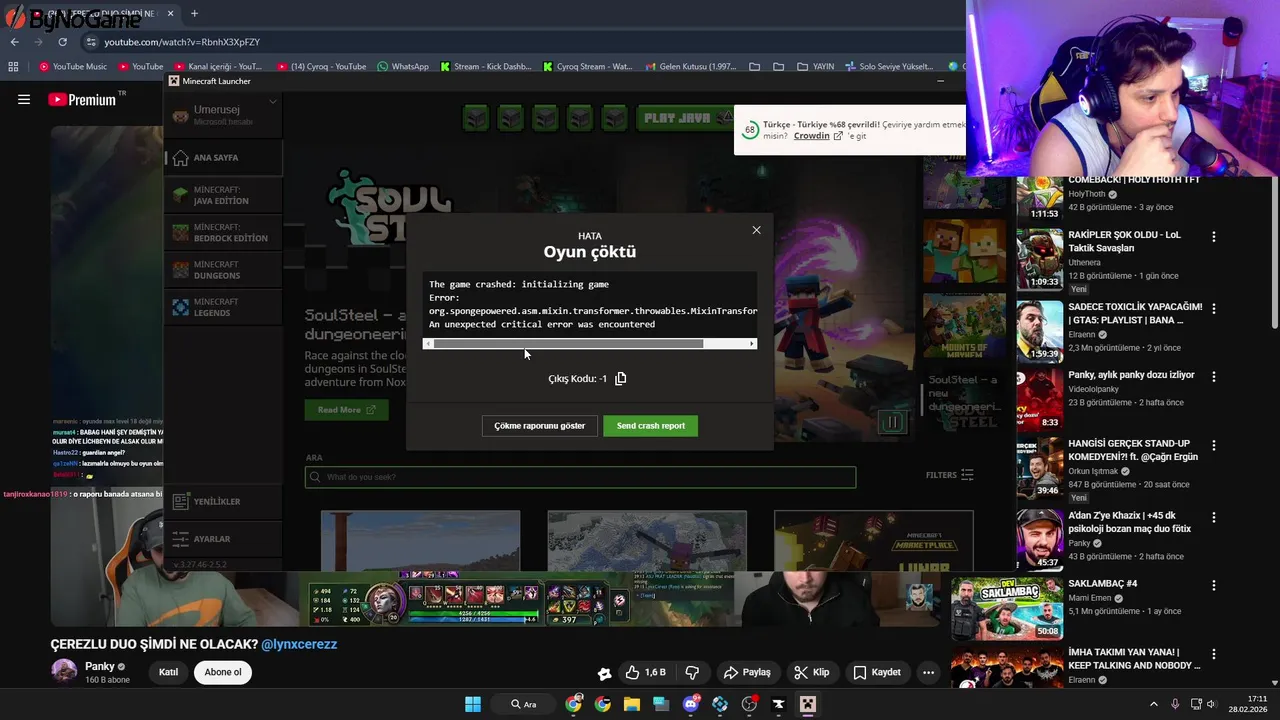Copy the exit code with clipboard icon
Viewport: 1280px width, 720px height.
[x=621, y=378]
